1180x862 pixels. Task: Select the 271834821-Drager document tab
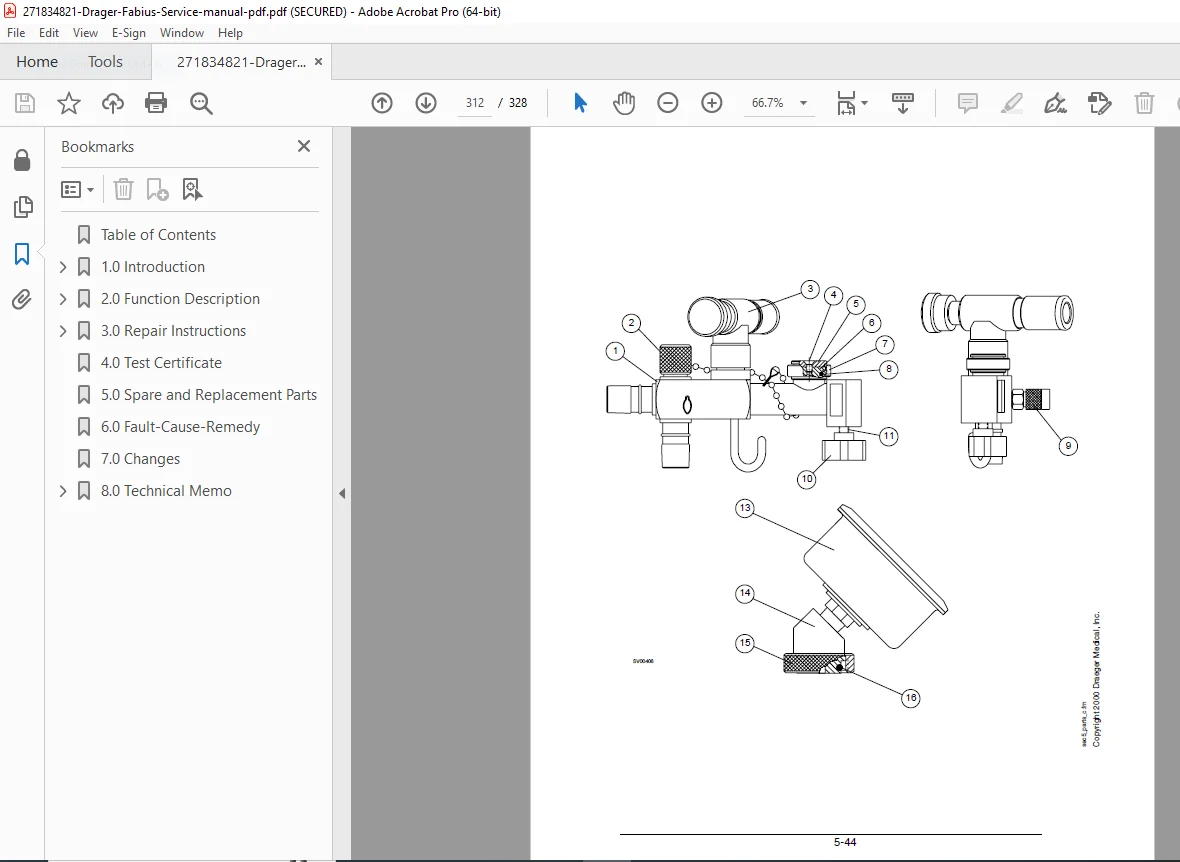tap(242, 62)
